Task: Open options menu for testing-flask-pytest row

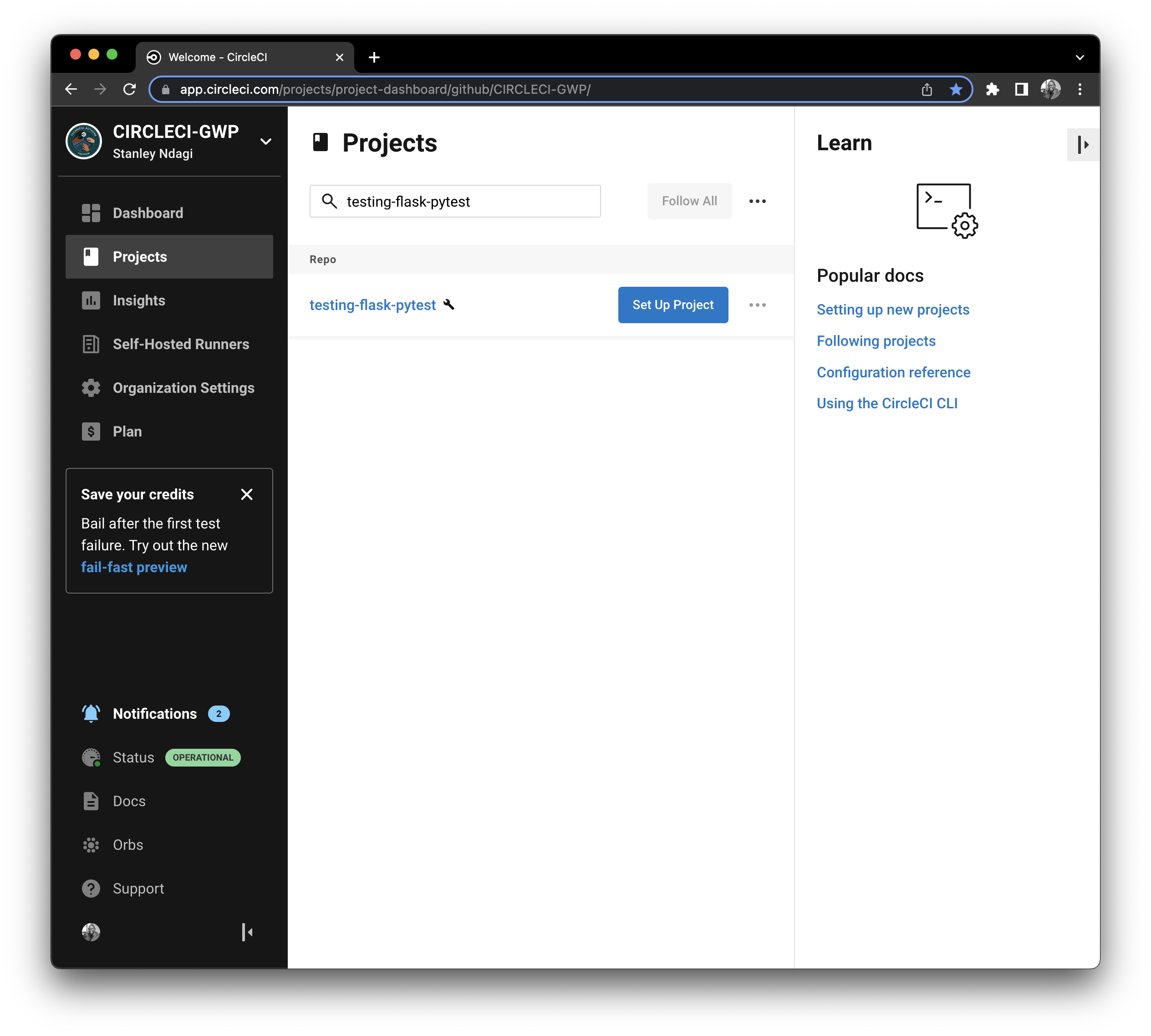Action: coord(757,305)
